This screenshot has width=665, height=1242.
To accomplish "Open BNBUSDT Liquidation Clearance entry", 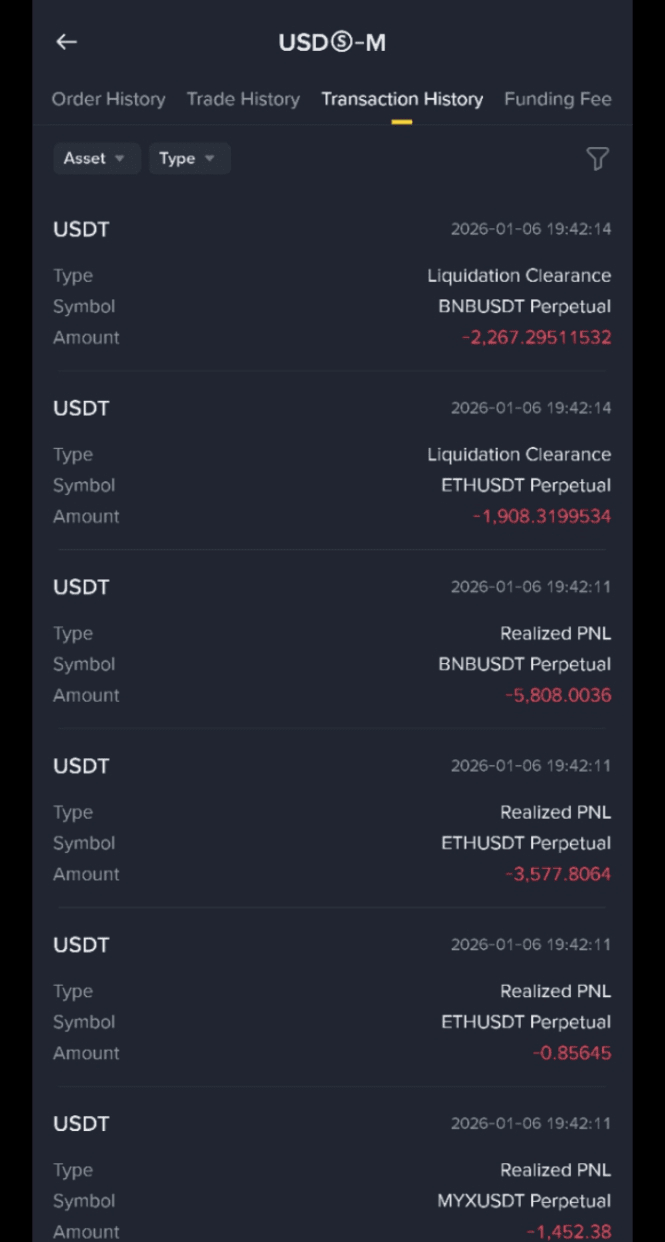I will click(332, 282).
